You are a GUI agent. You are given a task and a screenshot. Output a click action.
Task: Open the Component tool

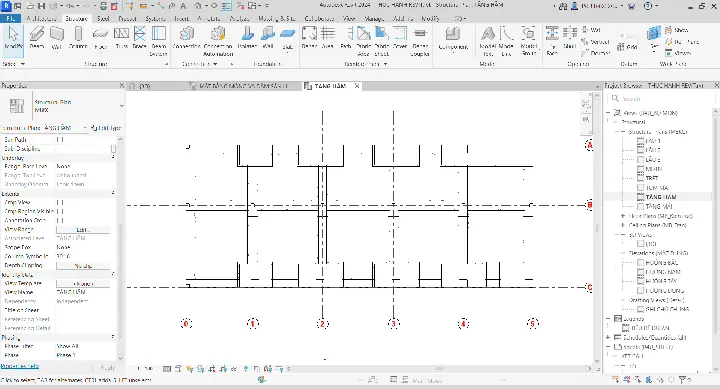click(453, 39)
